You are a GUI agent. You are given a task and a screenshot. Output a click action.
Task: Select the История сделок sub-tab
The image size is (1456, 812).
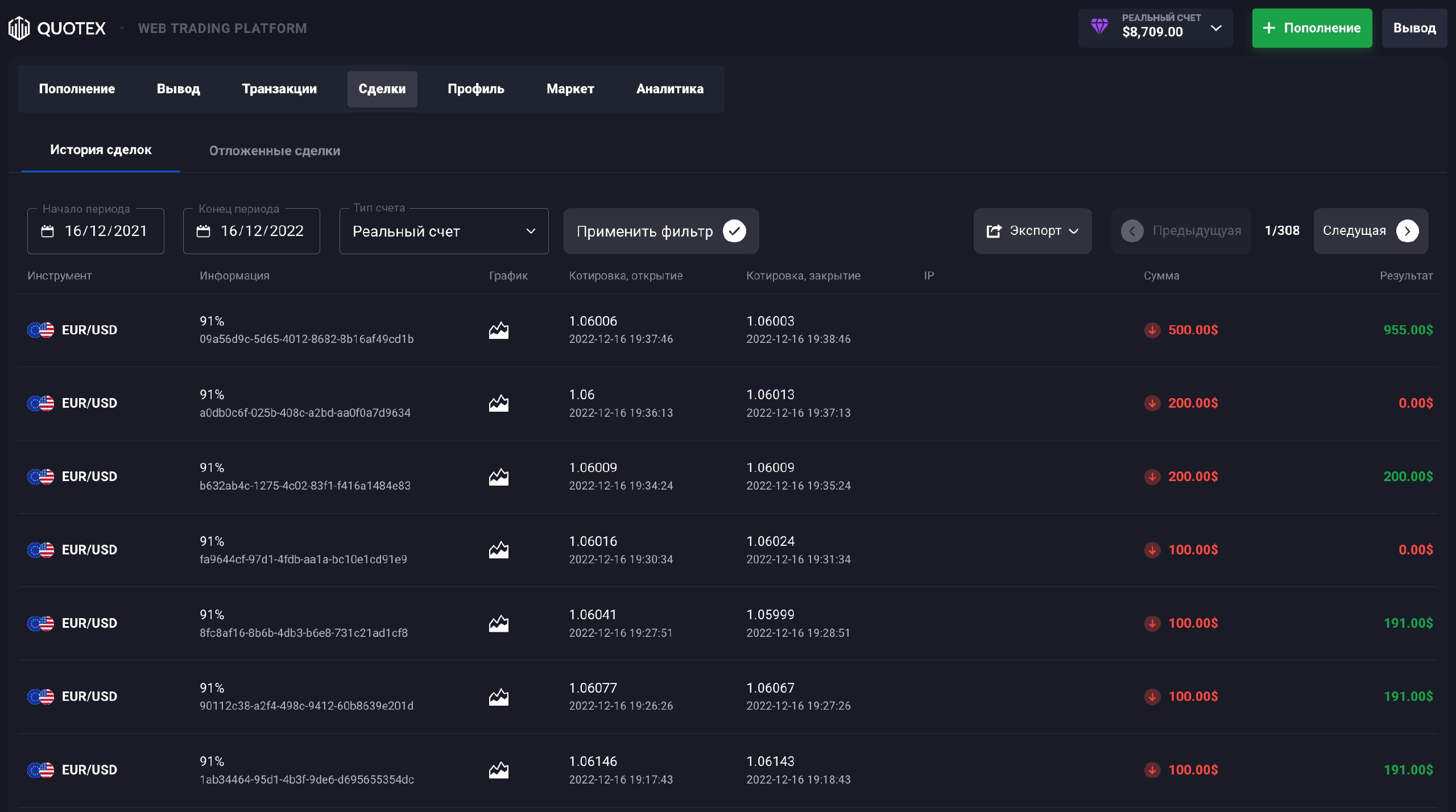pyautogui.click(x=101, y=150)
